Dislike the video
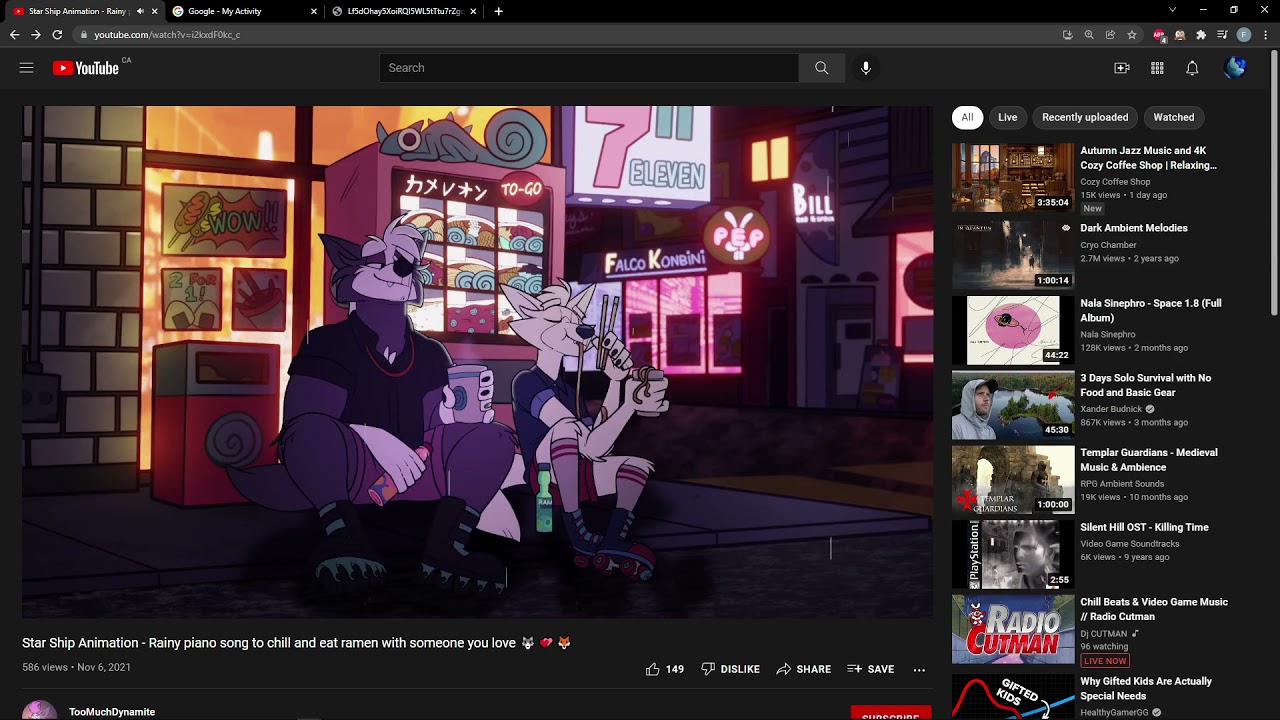This screenshot has height=720, width=1280. pos(730,669)
